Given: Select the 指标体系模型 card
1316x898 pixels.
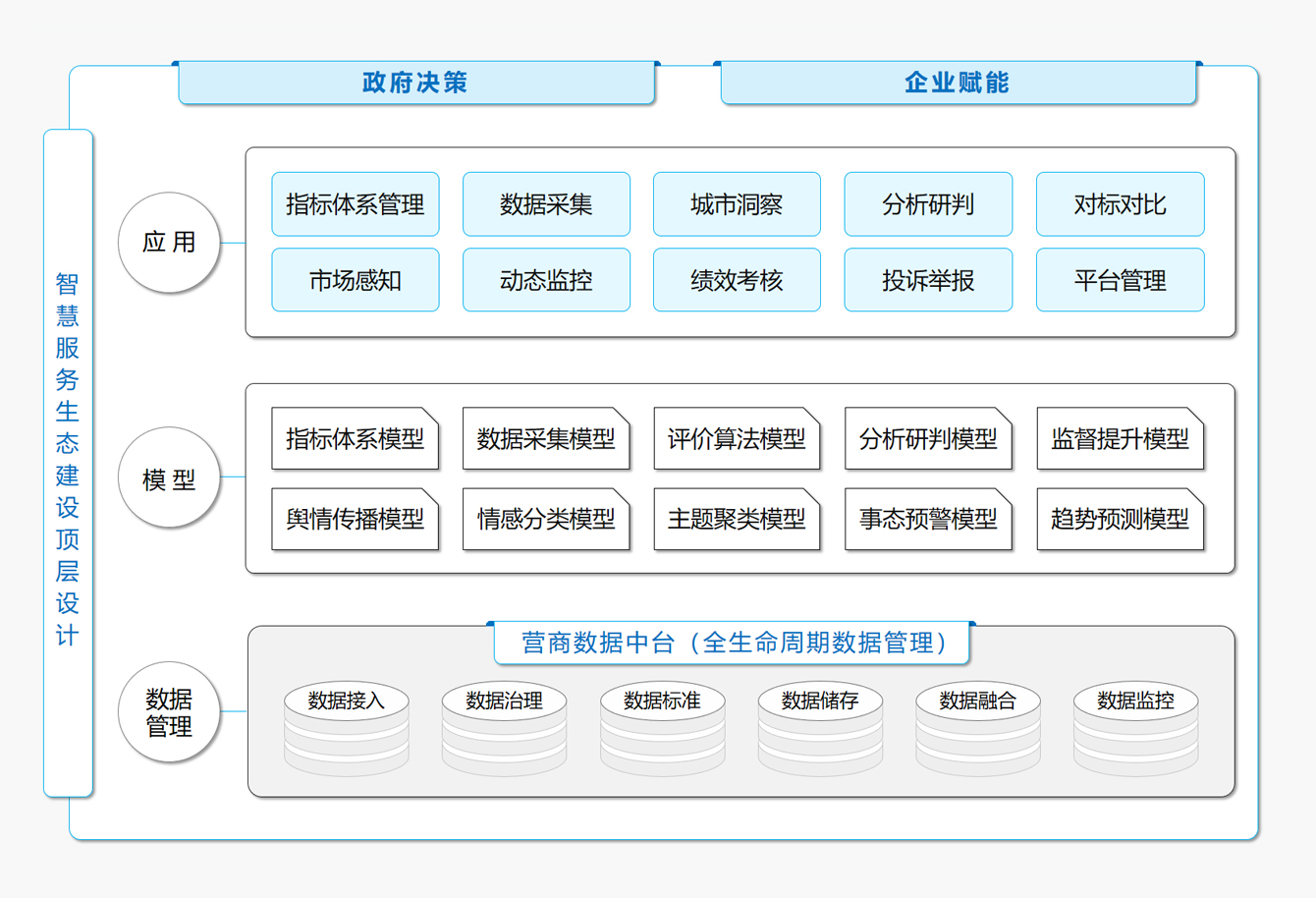Looking at the screenshot, I should [356, 438].
